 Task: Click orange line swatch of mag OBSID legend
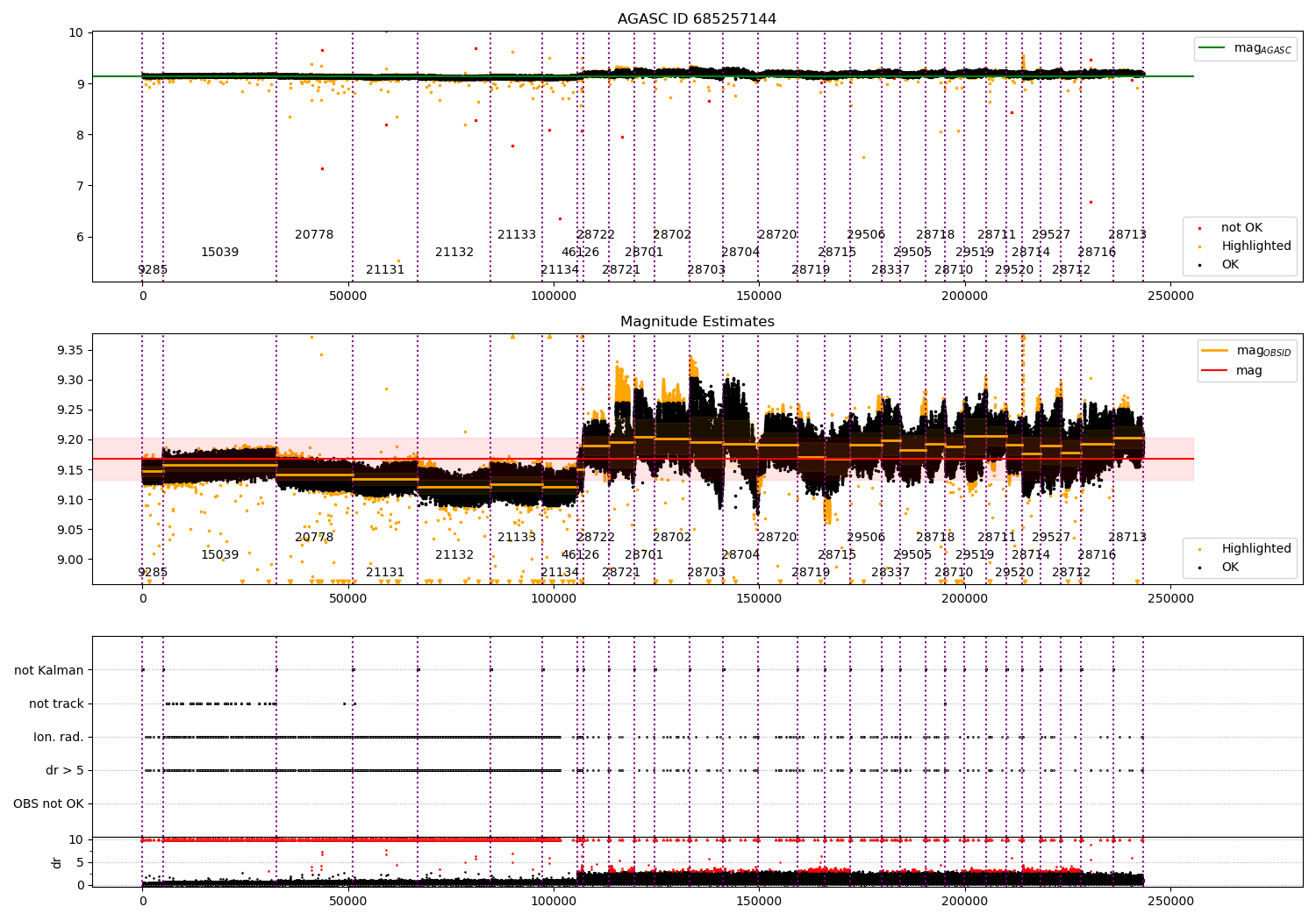1215,351
